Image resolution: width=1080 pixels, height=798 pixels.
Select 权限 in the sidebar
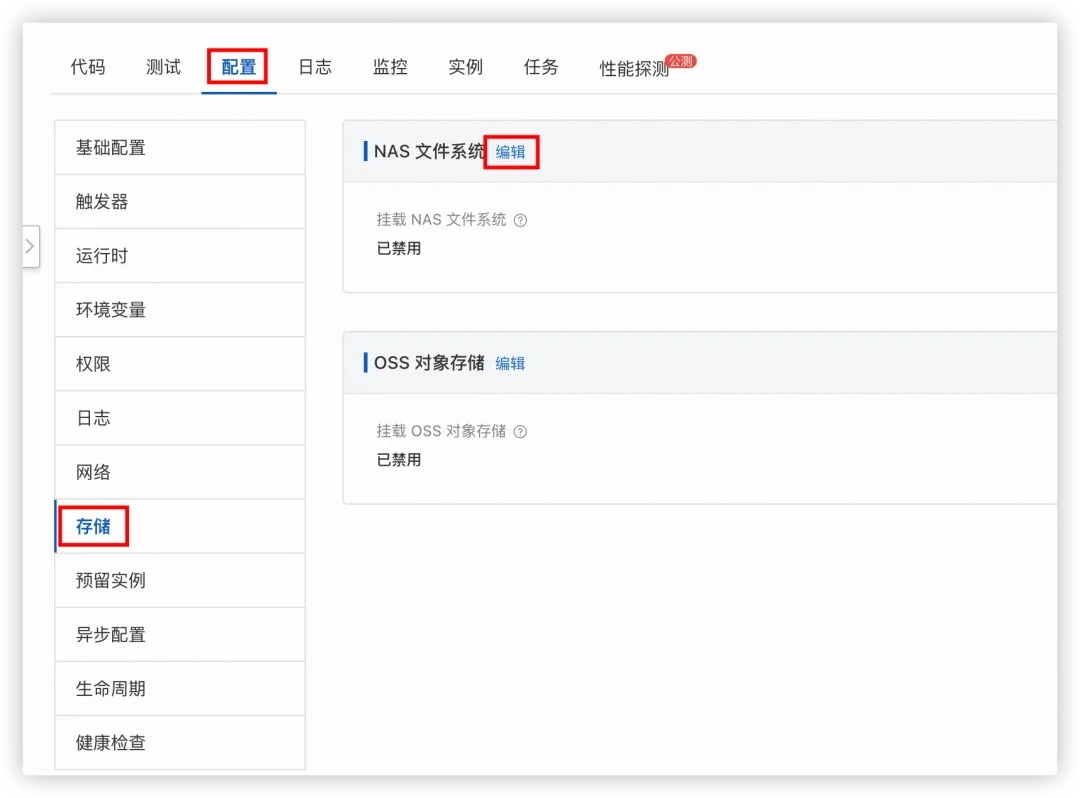tap(180, 364)
